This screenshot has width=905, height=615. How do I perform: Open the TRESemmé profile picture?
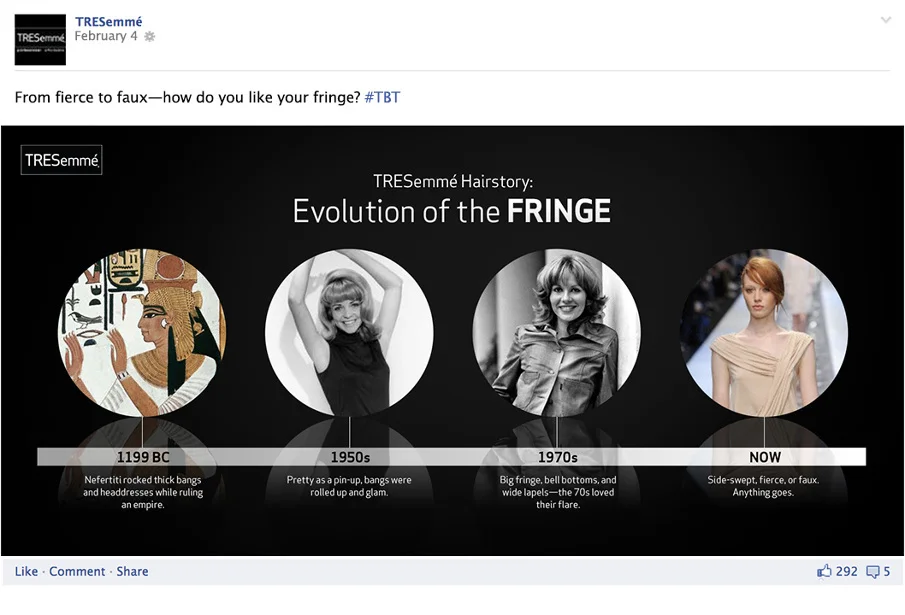(x=40, y=40)
